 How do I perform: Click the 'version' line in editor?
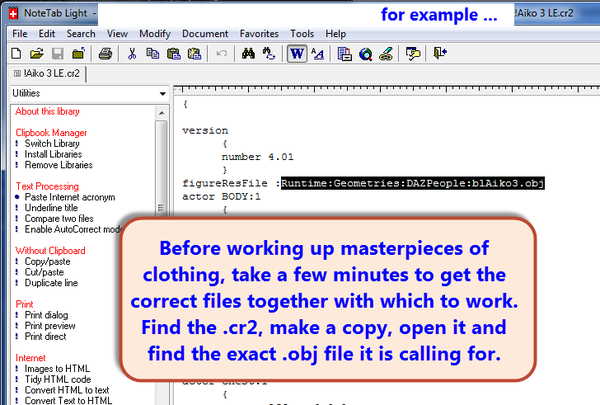click(x=205, y=131)
